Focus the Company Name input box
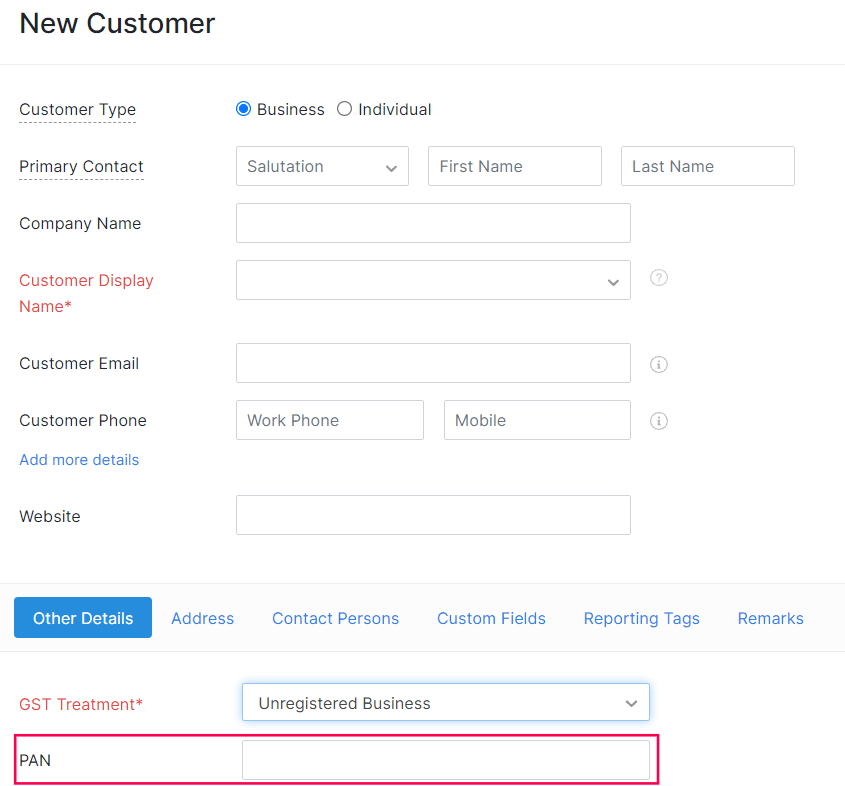The width and height of the screenshot is (845, 786). 433,223
